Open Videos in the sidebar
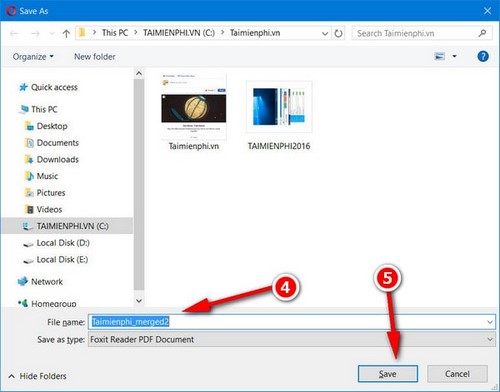The height and width of the screenshot is (392, 500). [x=44, y=209]
